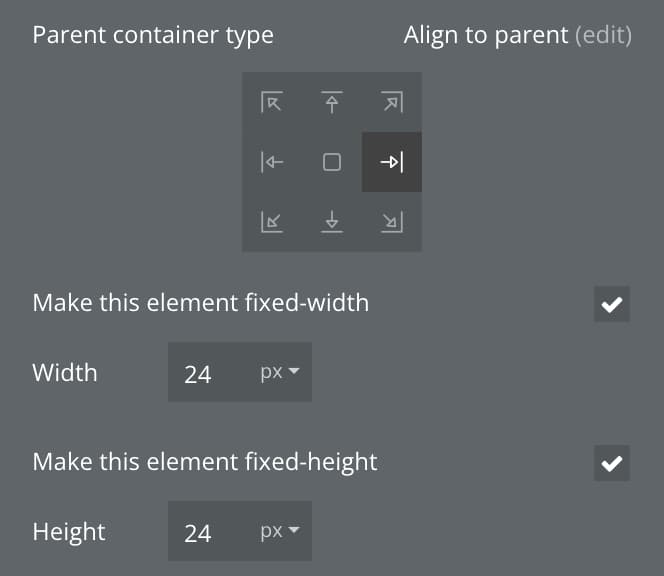This screenshot has width=664, height=576.
Task: Click the Make this element fixed-width label
Action: pyautogui.click(x=201, y=303)
